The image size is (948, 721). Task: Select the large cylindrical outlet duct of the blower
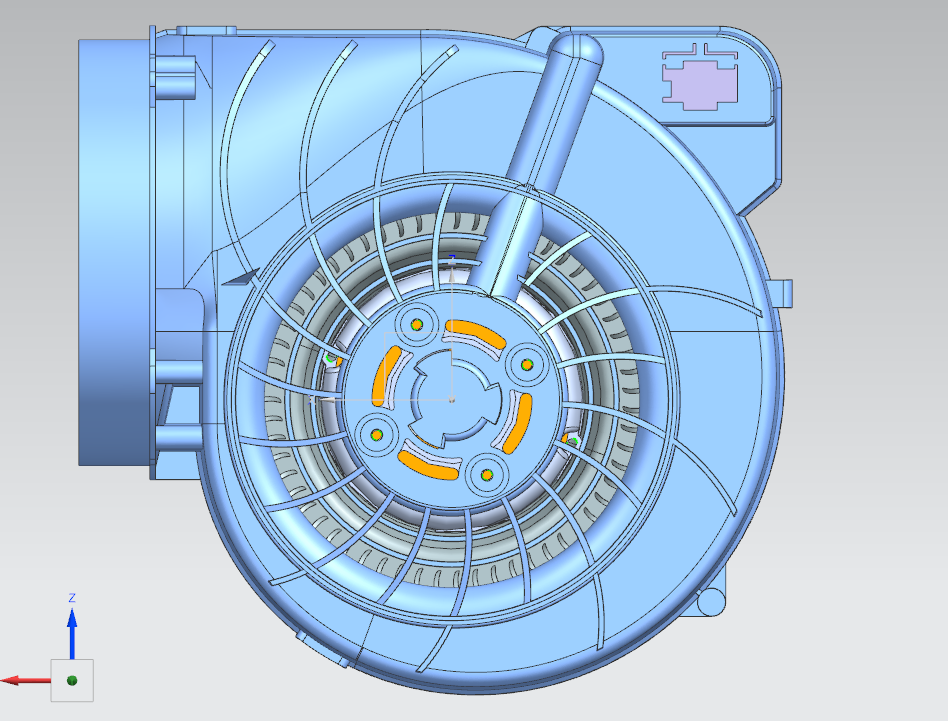coord(115,252)
